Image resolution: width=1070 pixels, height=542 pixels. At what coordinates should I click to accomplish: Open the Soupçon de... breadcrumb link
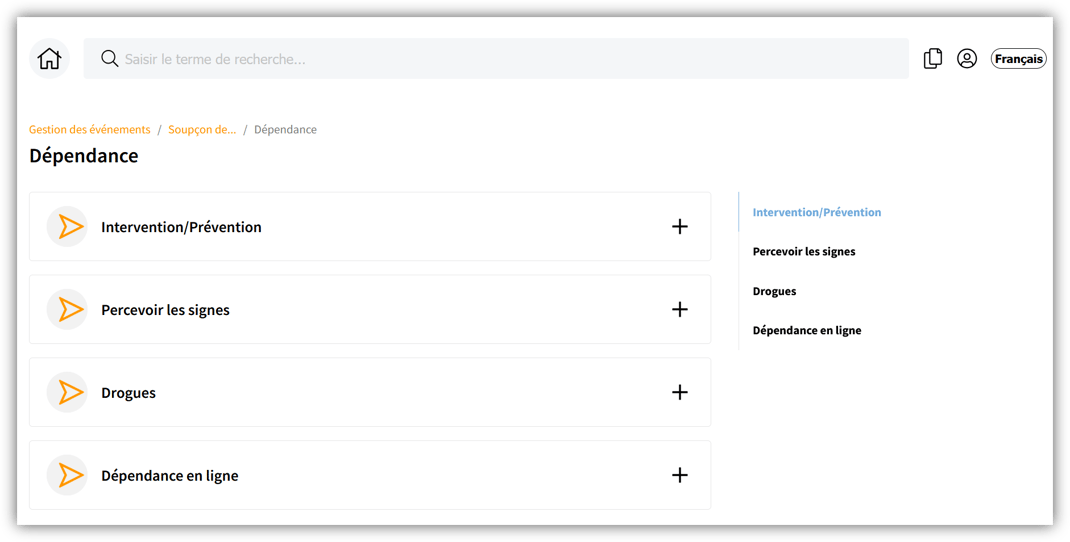pos(202,130)
